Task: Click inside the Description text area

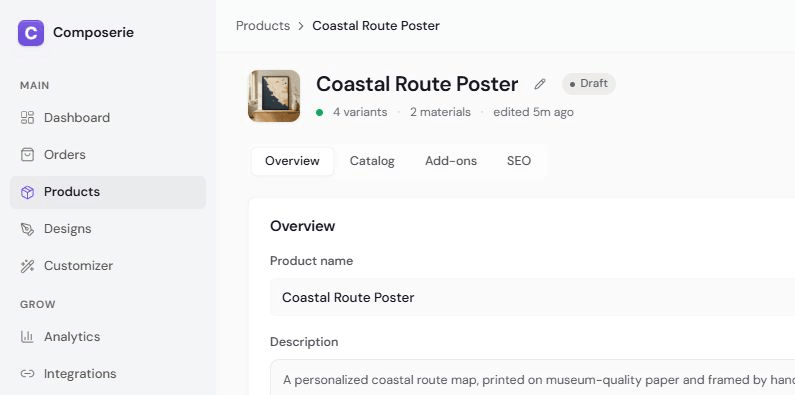Action: (x=532, y=378)
